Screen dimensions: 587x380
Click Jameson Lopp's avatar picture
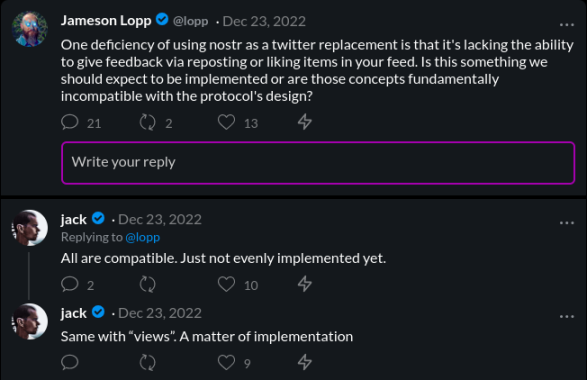30,29
